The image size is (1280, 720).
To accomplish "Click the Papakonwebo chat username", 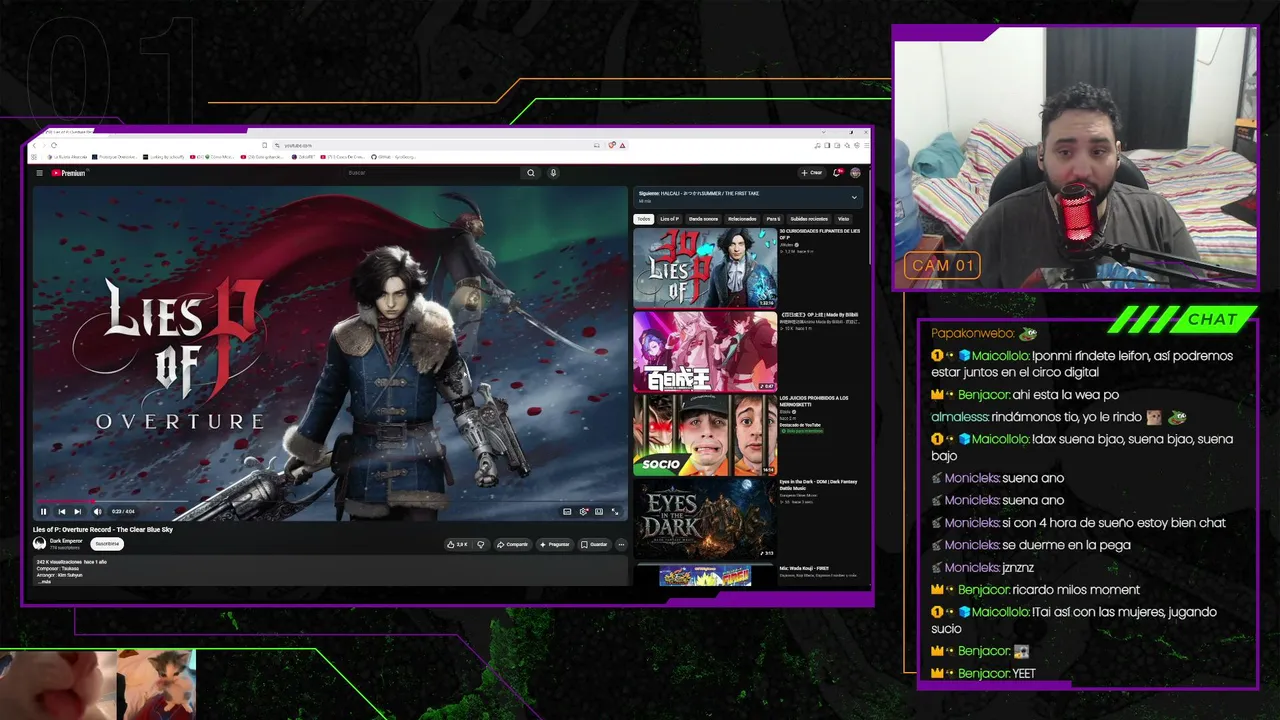I will coord(973,333).
